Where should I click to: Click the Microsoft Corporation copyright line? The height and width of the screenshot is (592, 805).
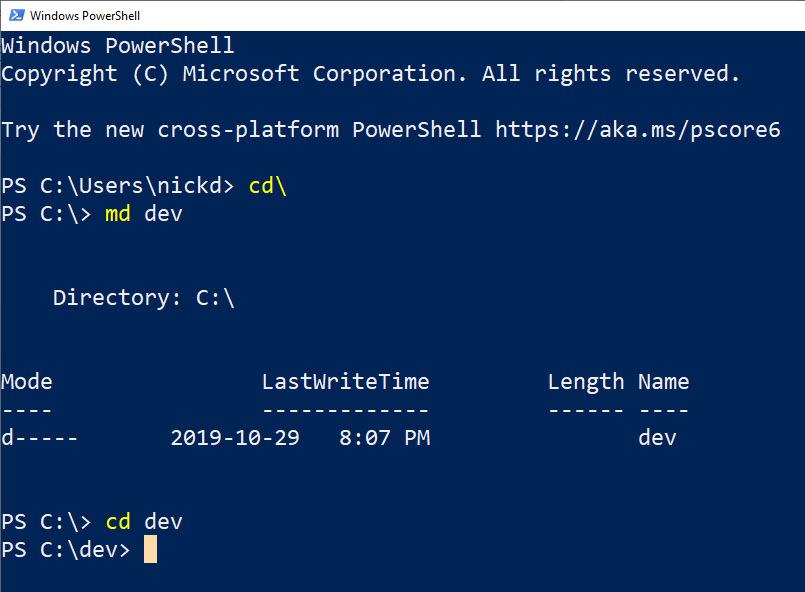pyautogui.click(x=370, y=74)
